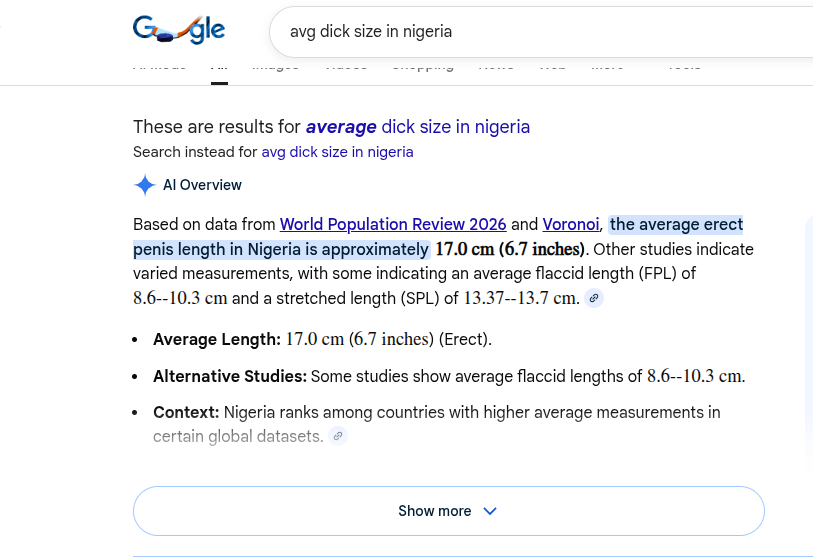Click the source link icon after "13.7 cm."

pos(594,298)
